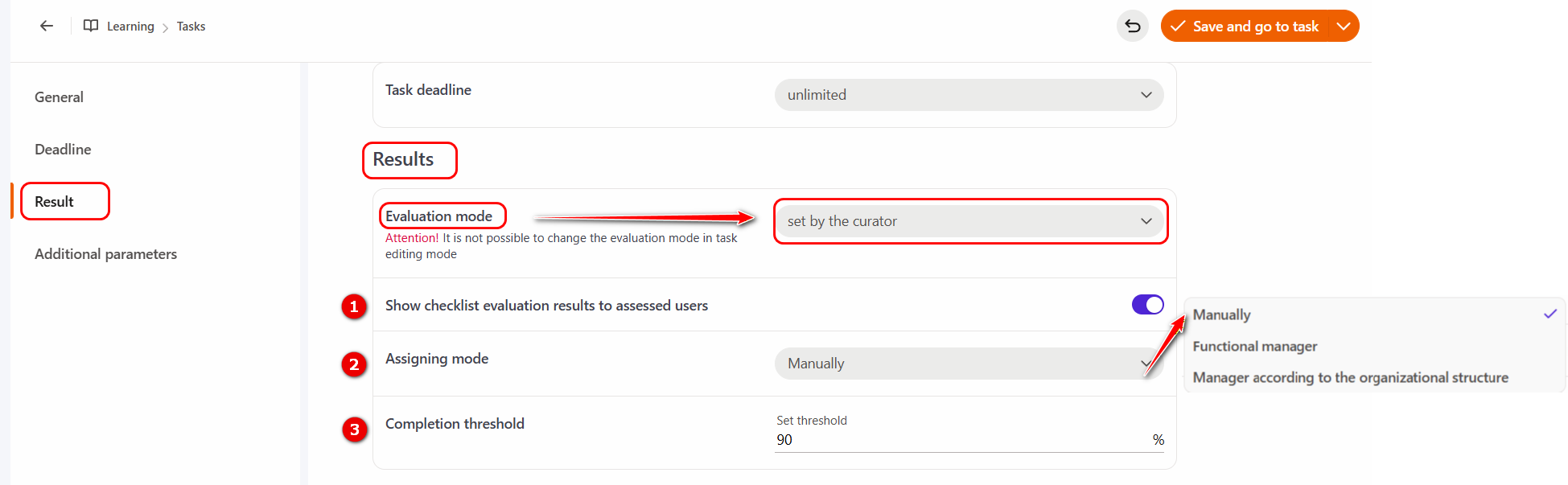The image size is (1568, 485).
Task: Click numbered marker 3
Action: pyautogui.click(x=354, y=430)
